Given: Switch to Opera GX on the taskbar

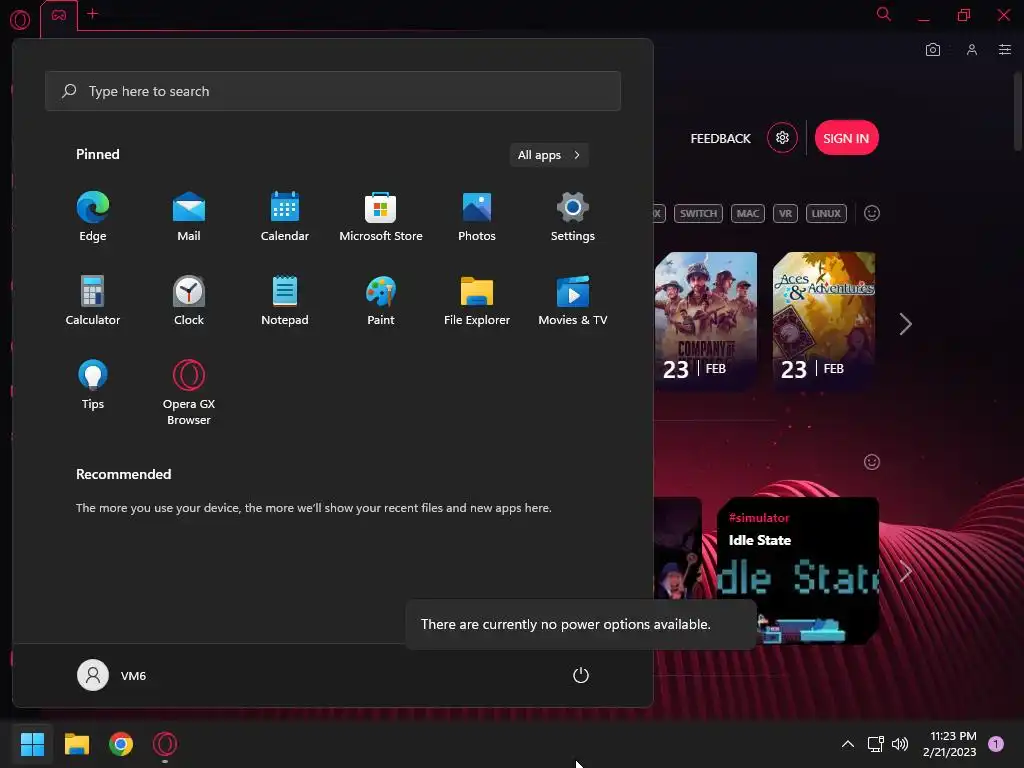Looking at the screenshot, I should (165, 744).
